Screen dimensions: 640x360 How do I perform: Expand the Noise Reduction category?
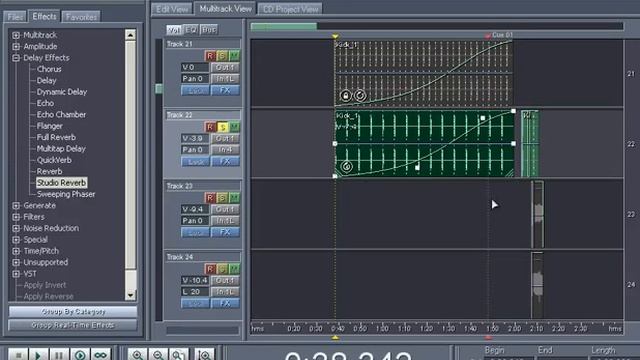pos(16,229)
